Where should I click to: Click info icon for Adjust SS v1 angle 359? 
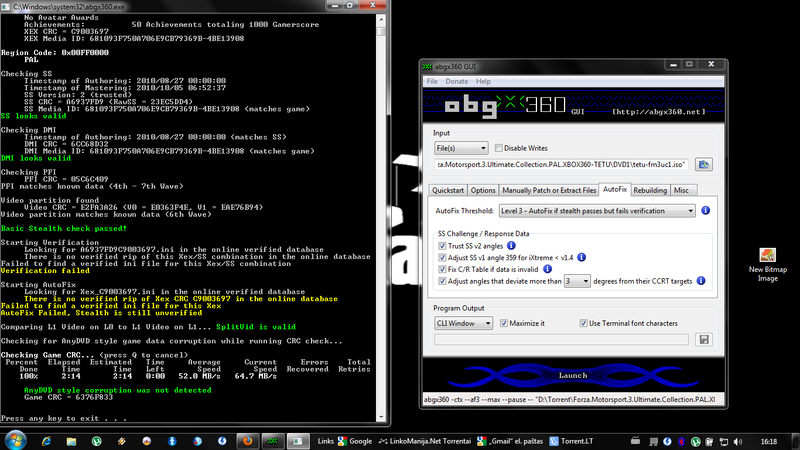tap(581, 257)
